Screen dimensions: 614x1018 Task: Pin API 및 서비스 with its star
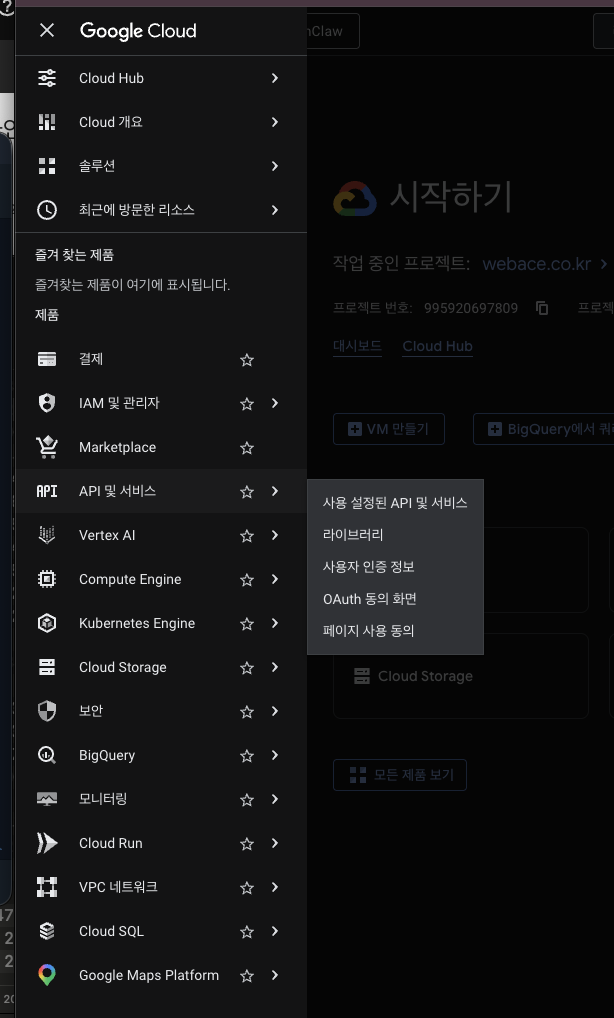tap(247, 492)
